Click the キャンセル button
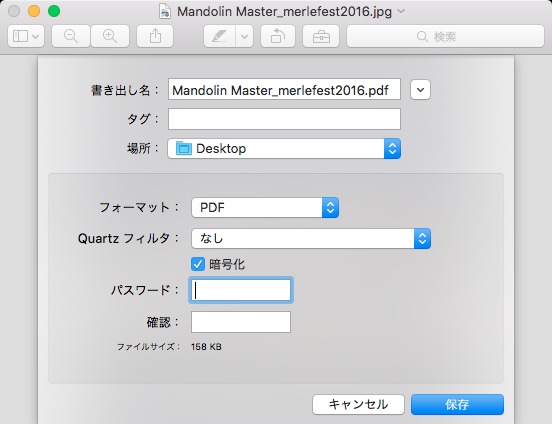Viewport: 552px width, 424px height. click(358, 404)
